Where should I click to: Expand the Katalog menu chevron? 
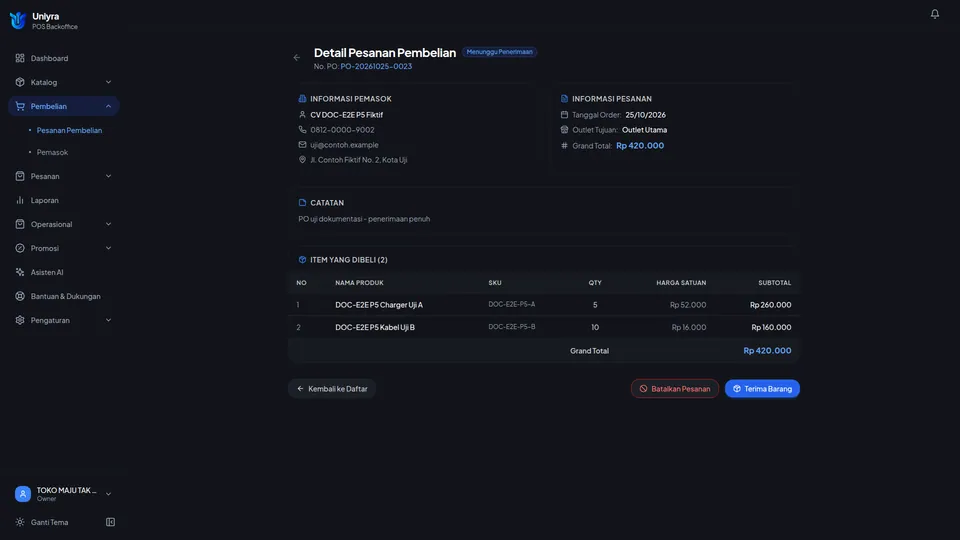tap(108, 82)
